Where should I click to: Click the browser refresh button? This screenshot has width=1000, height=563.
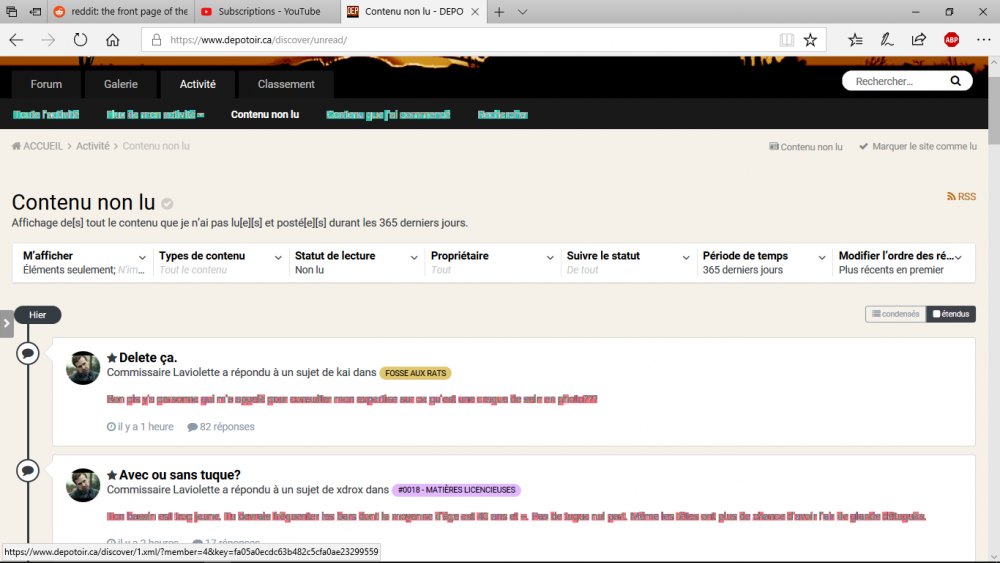pyautogui.click(x=80, y=40)
